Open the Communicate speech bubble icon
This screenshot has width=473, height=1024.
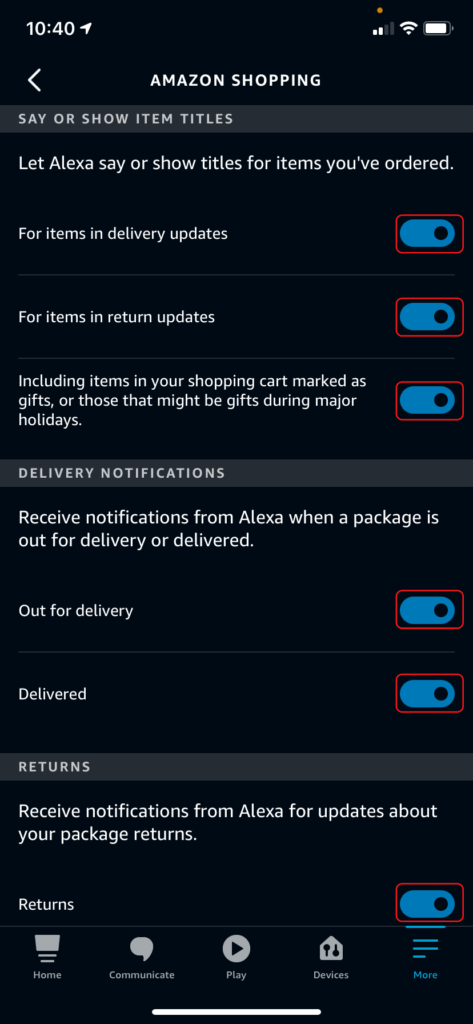(142, 948)
